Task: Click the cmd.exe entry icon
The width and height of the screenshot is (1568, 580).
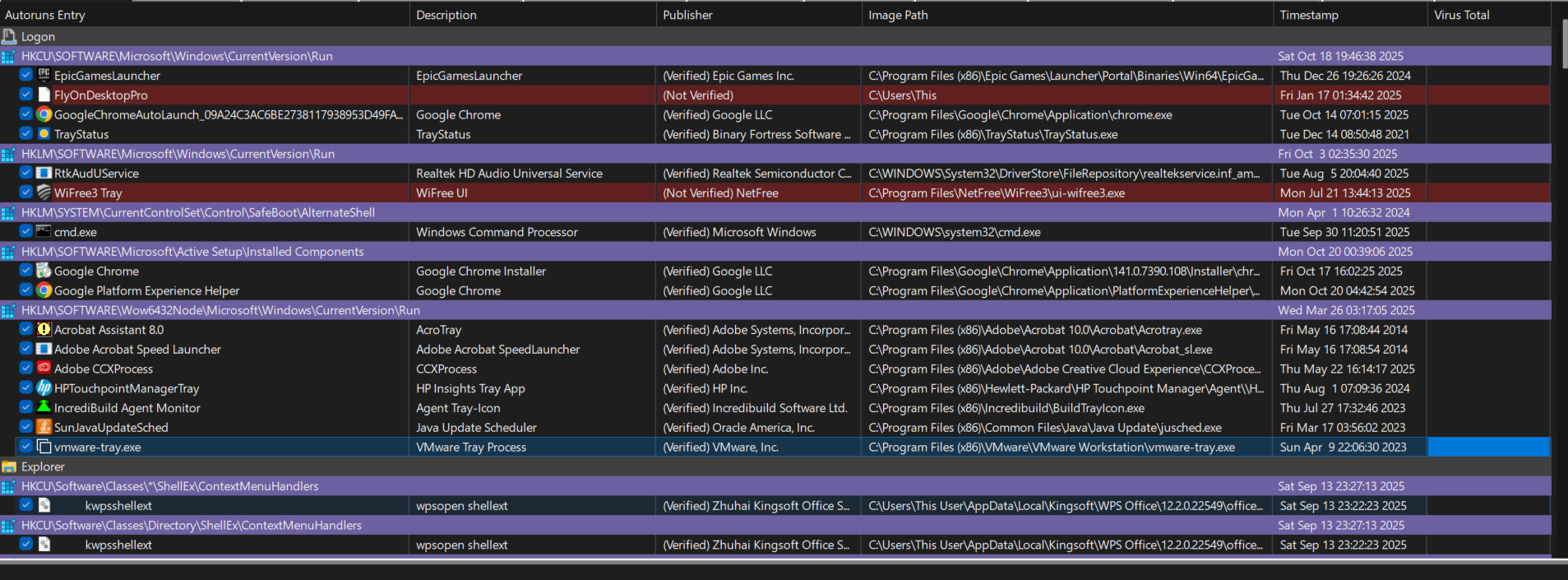Action: [44, 232]
